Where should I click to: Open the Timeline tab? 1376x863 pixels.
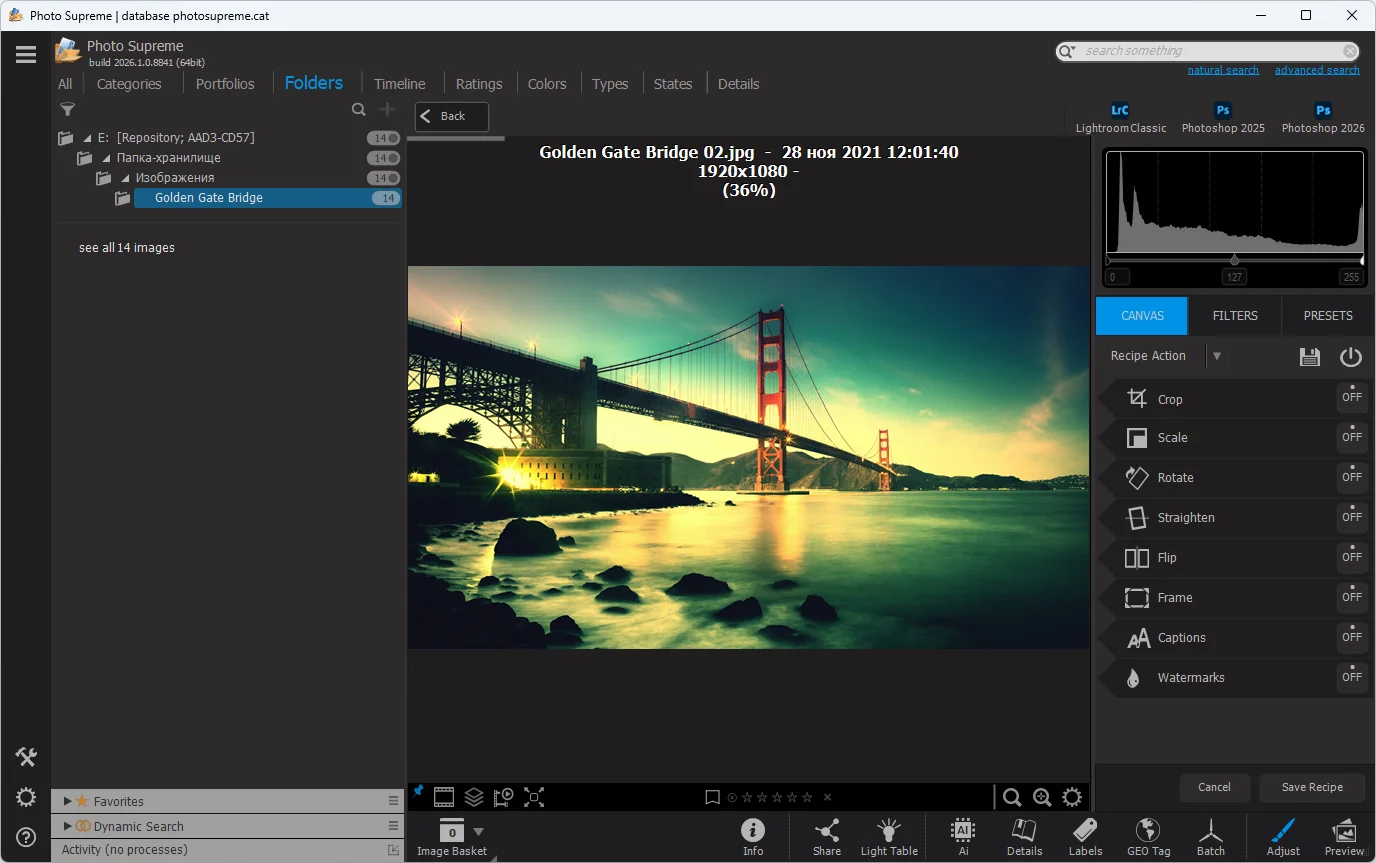[399, 84]
